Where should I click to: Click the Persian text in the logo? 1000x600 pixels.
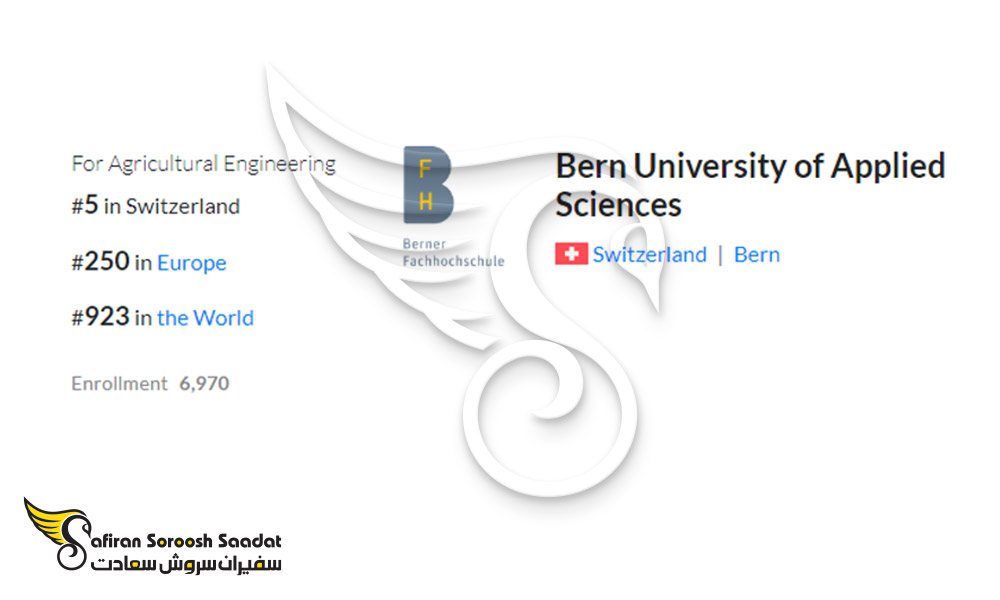186,564
